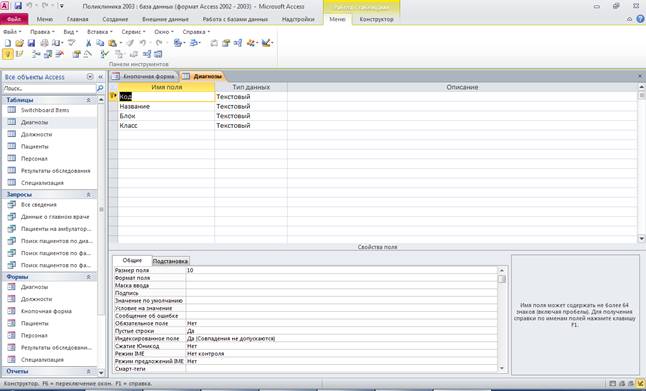The image size is (646, 391).
Task: Click the Print toolbar icon
Action: pyautogui.click(x=44, y=43)
